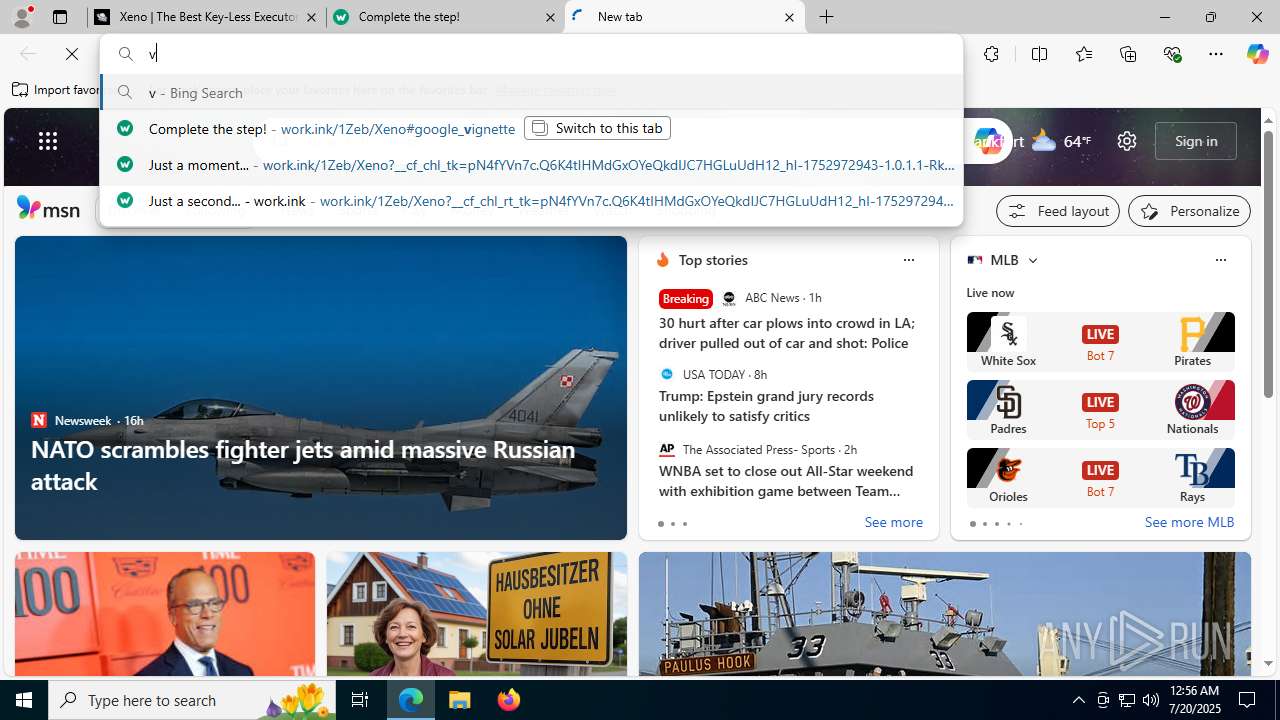
Task: Adjust volume speaker icon in tray
Action: click(1150, 700)
